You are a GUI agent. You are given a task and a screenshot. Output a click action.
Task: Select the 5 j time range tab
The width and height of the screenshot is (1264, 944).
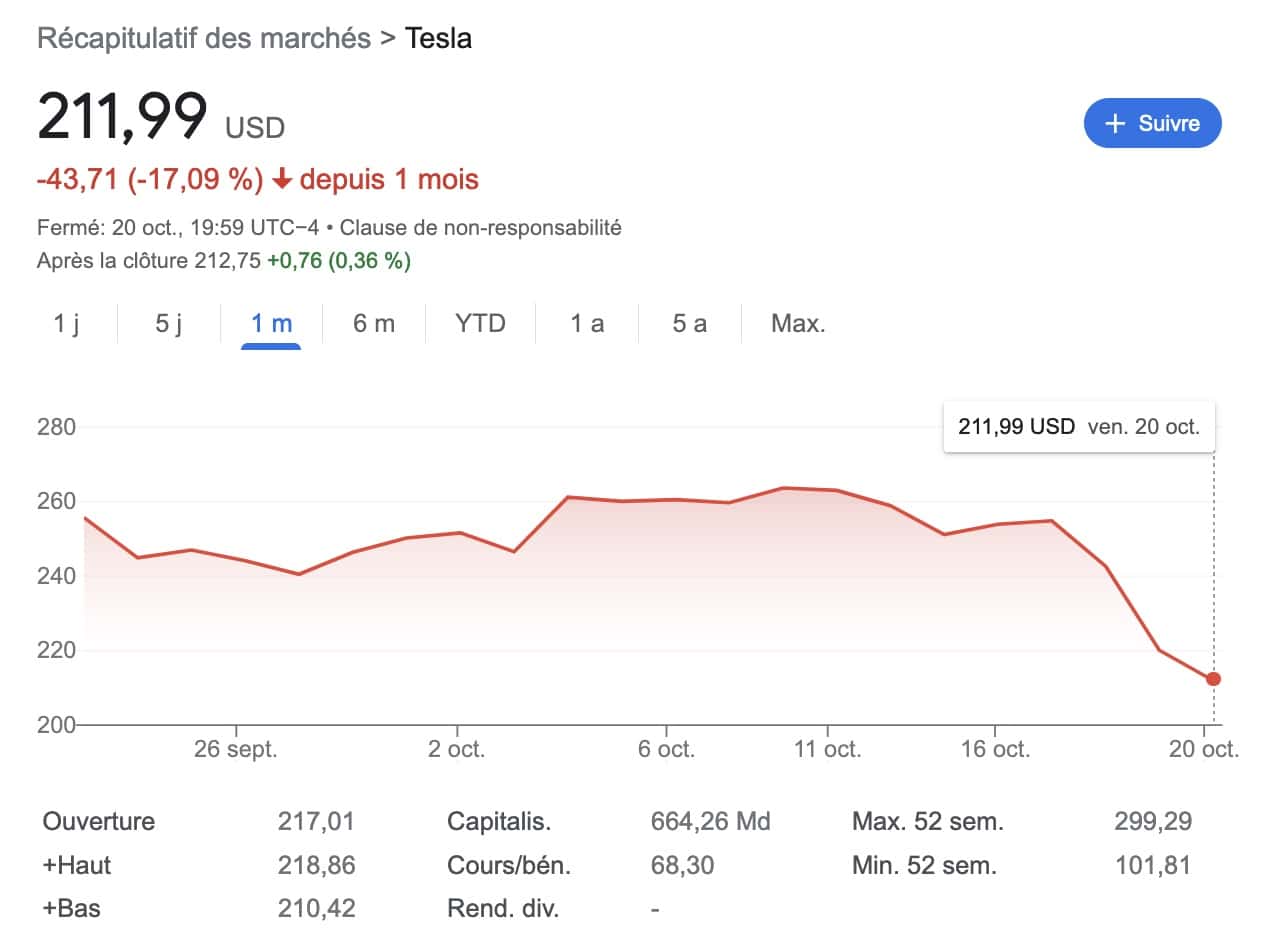pyautogui.click(x=169, y=324)
